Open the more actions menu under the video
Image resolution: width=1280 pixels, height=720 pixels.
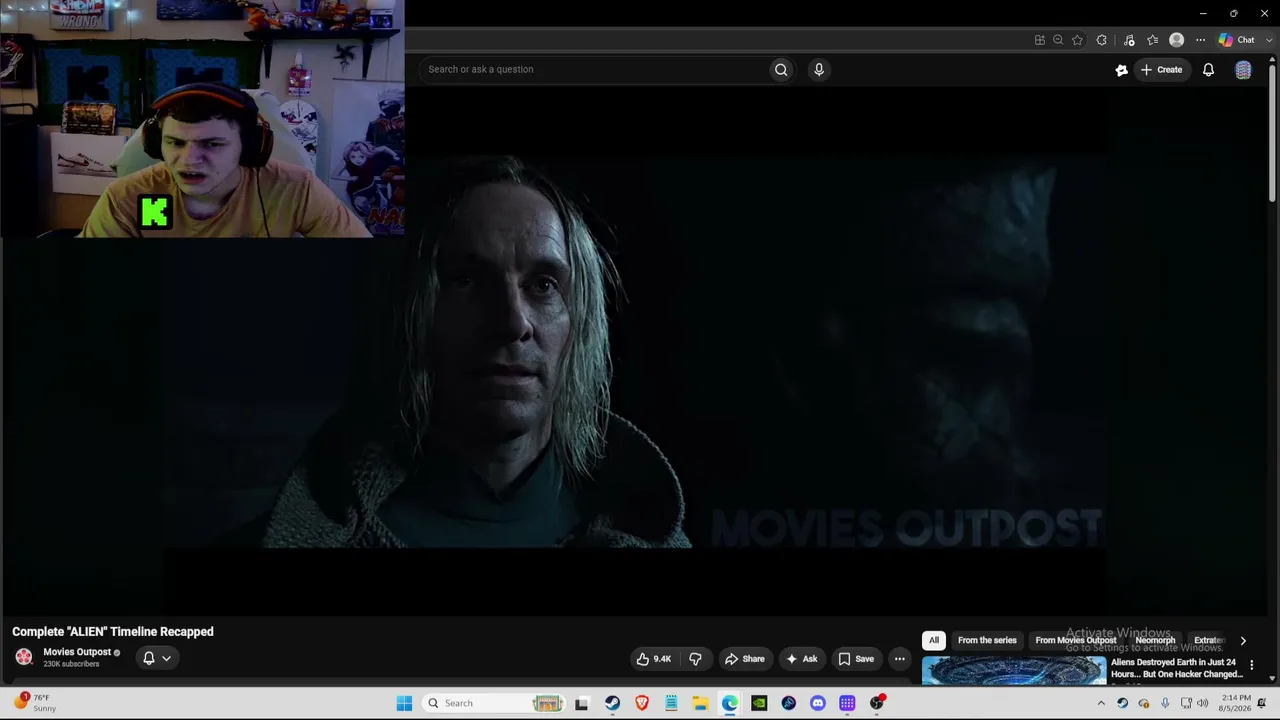[899, 659]
